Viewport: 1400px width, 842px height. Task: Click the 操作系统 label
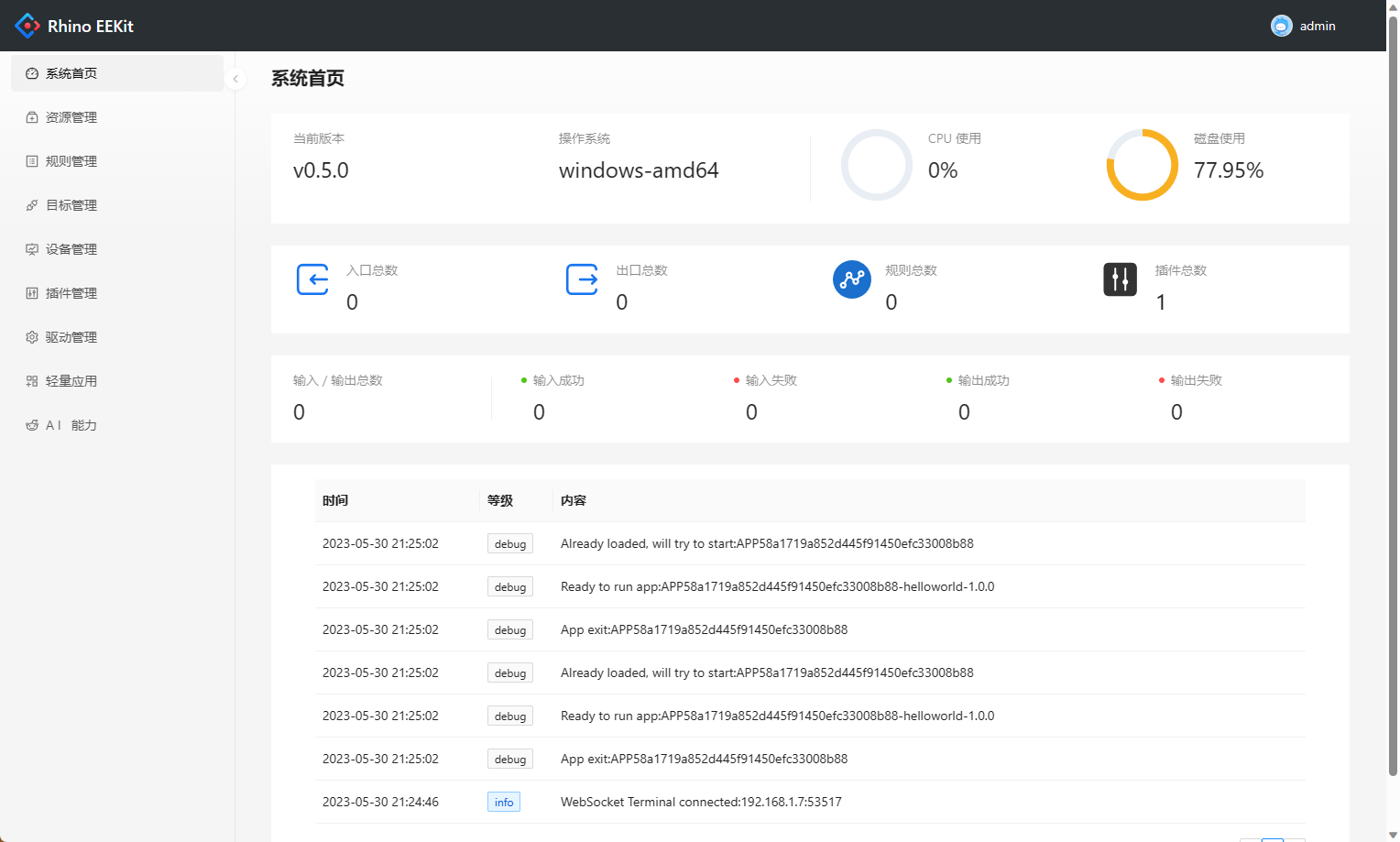(585, 138)
